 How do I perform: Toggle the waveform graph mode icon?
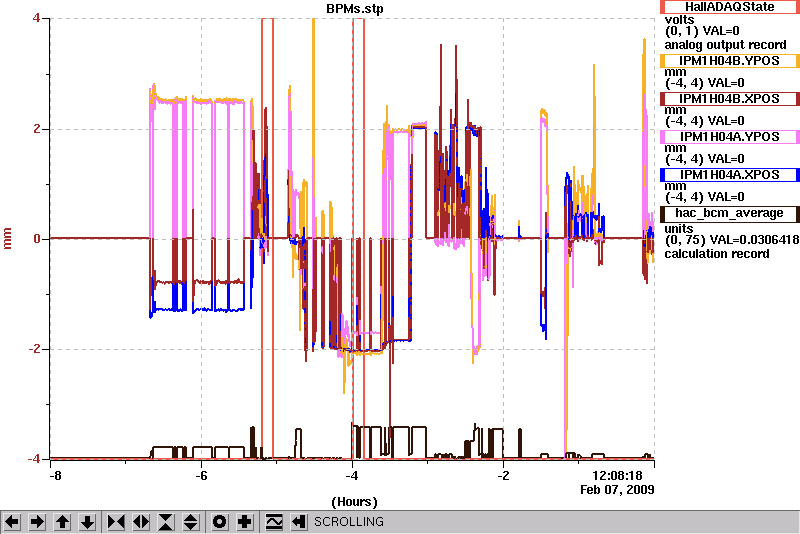coord(273,522)
